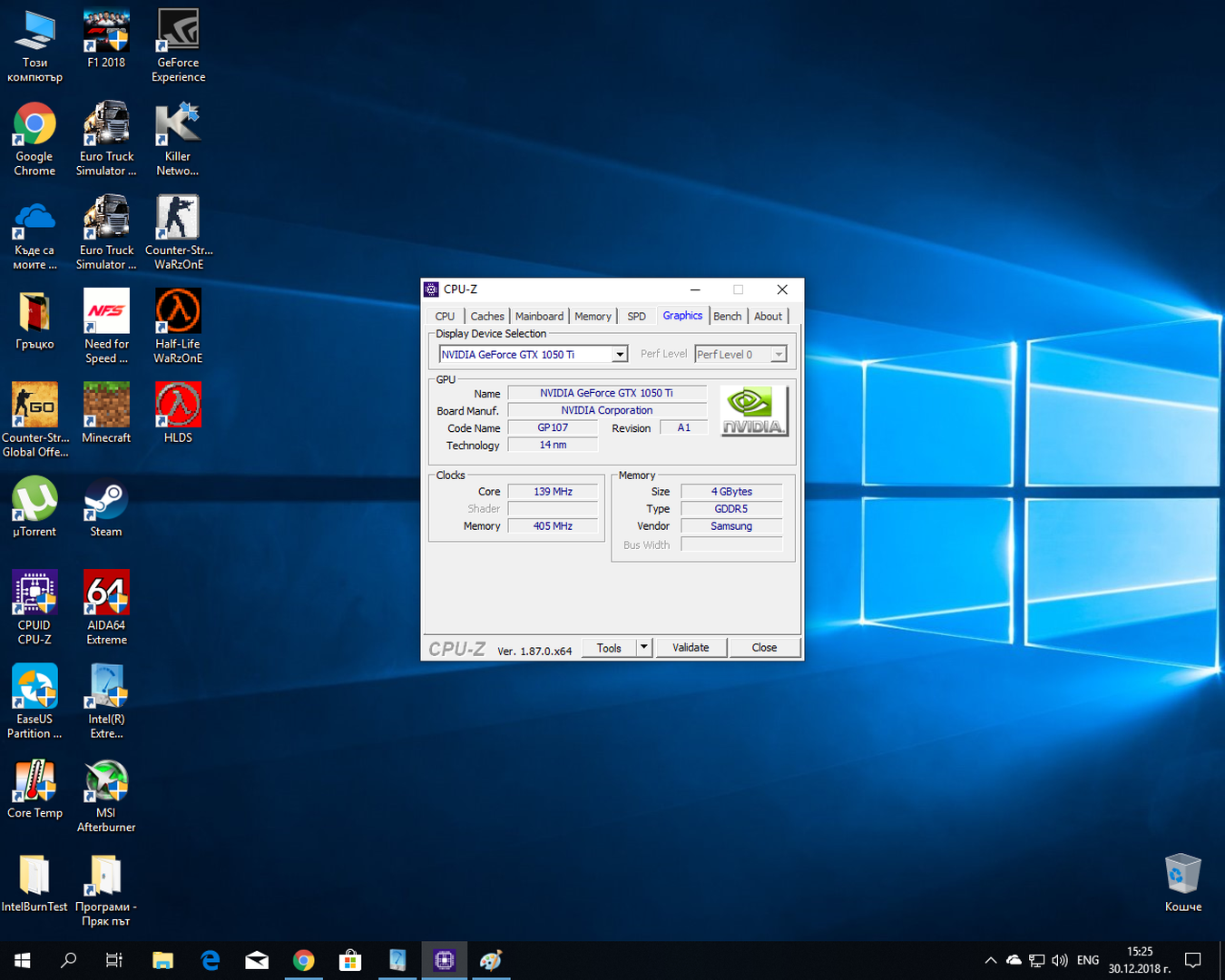Select the IntelBurnTest folder icon
The height and width of the screenshot is (980, 1225).
pyautogui.click(x=34, y=883)
